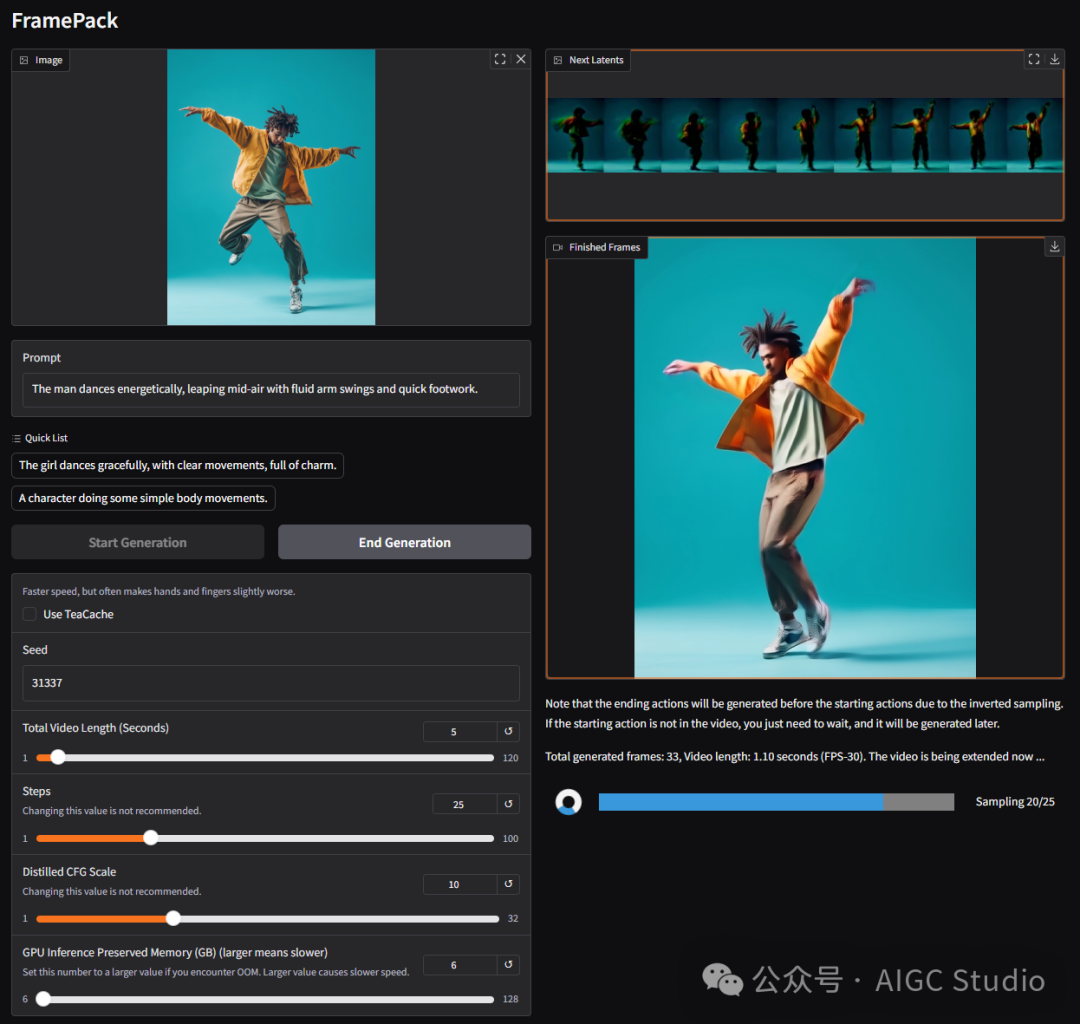1080x1024 pixels.
Task: Reset Distilled CFG Scale value
Action: point(508,884)
